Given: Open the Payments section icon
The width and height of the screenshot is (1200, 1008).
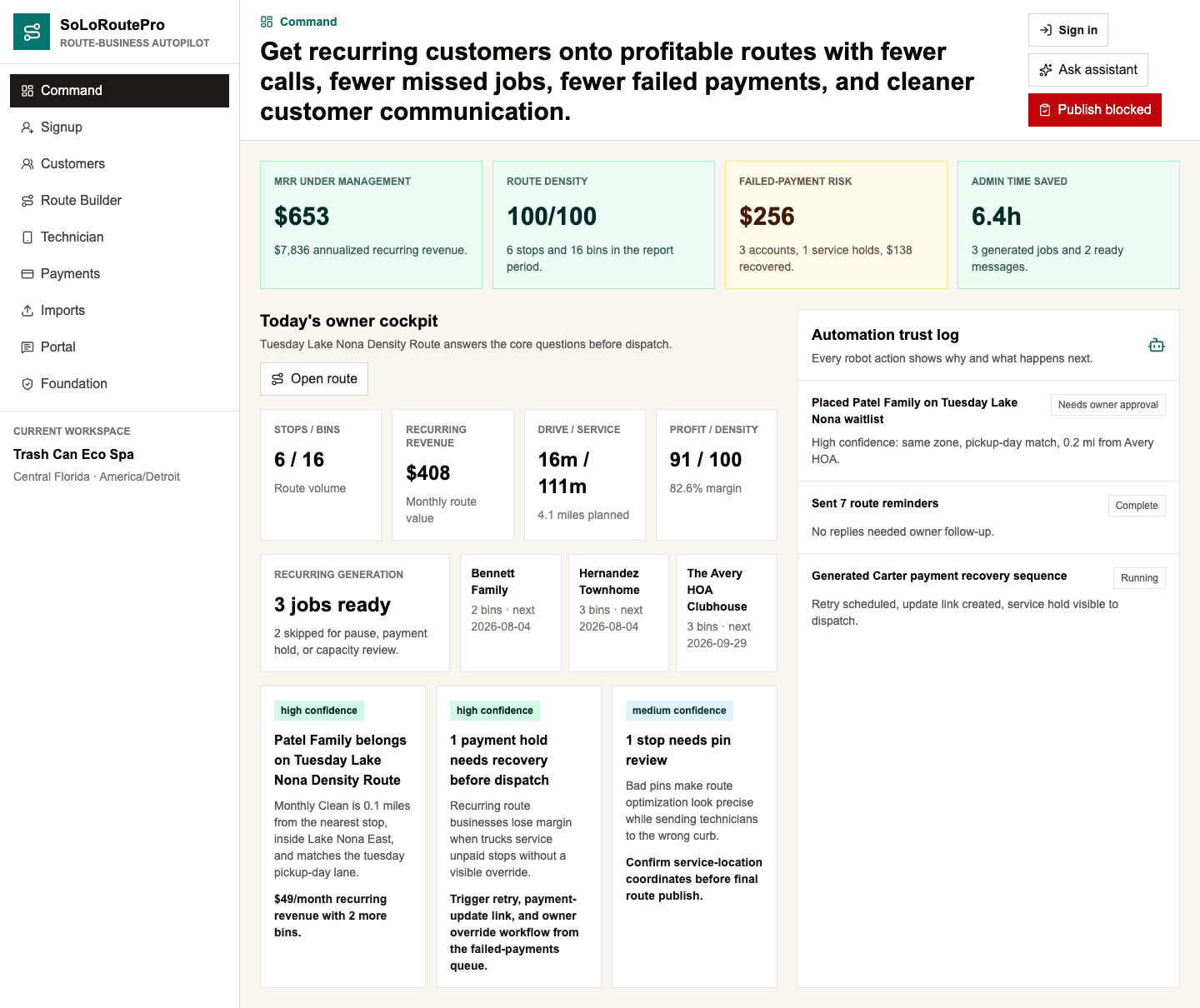Looking at the screenshot, I should coord(27,274).
